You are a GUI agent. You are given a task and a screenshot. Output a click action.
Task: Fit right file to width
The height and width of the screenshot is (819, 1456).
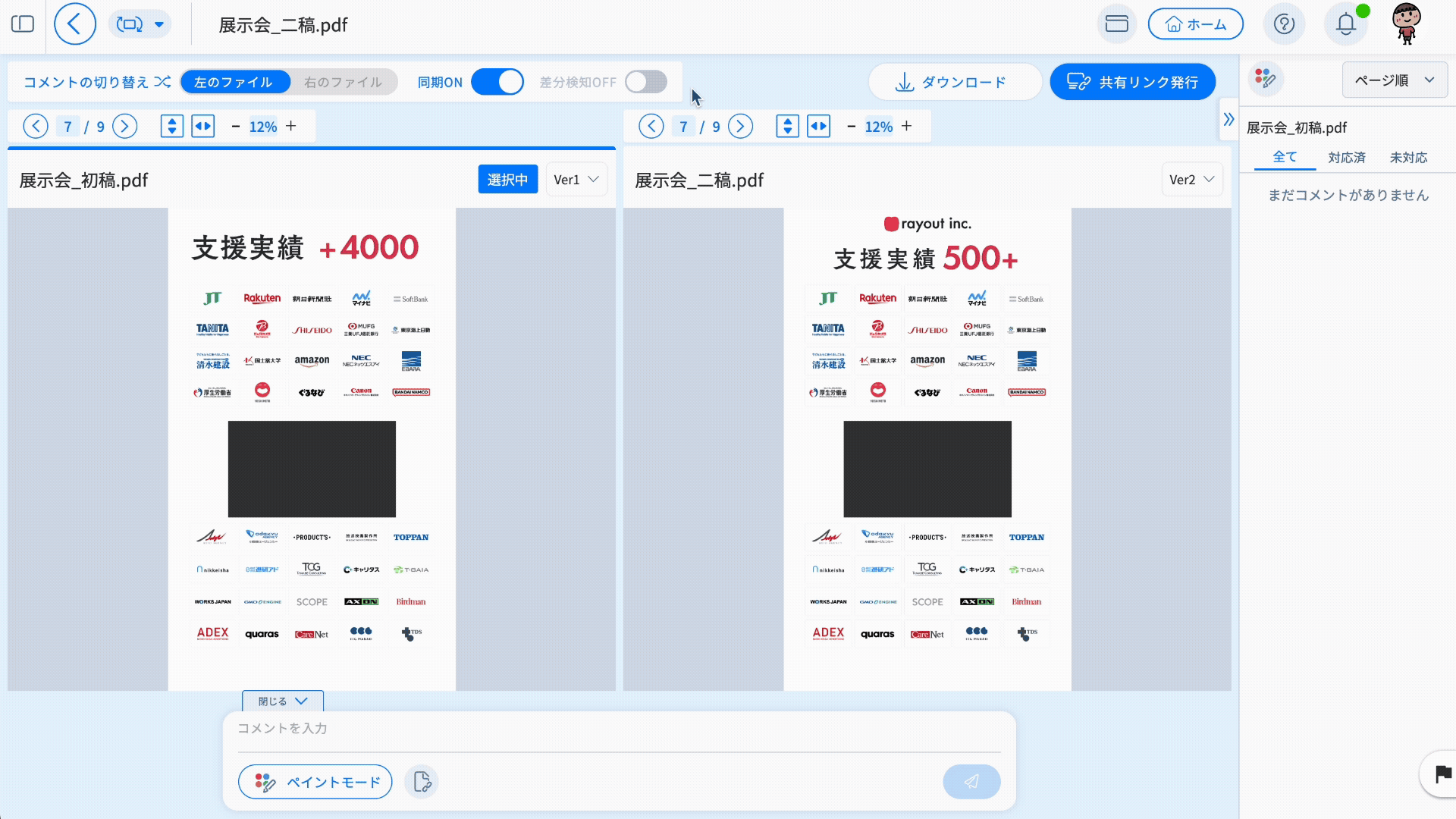pos(818,127)
